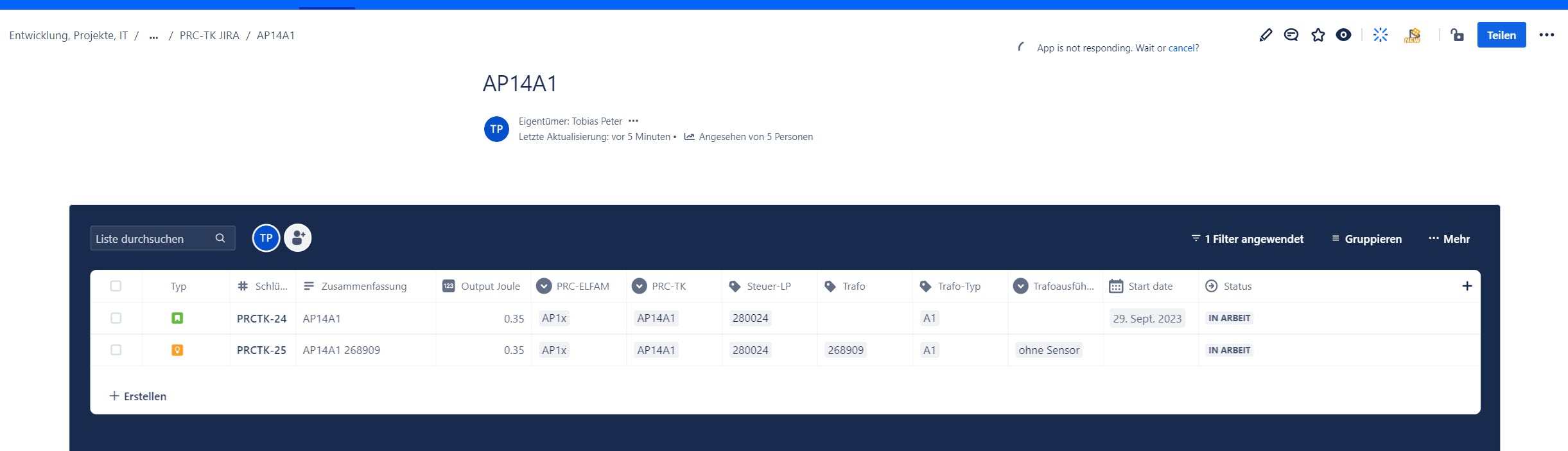
Task: Click the add people avatar icon
Action: [298, 238]
